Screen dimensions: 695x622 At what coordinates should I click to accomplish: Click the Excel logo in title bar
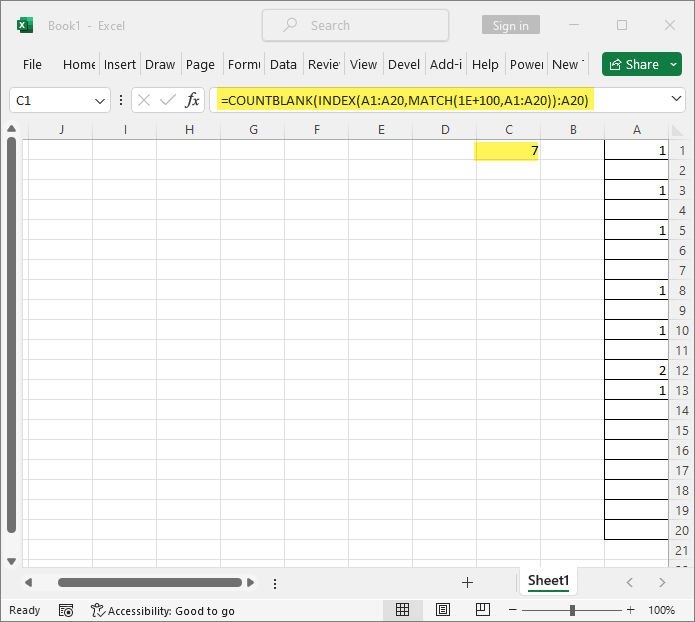(25, 25)
